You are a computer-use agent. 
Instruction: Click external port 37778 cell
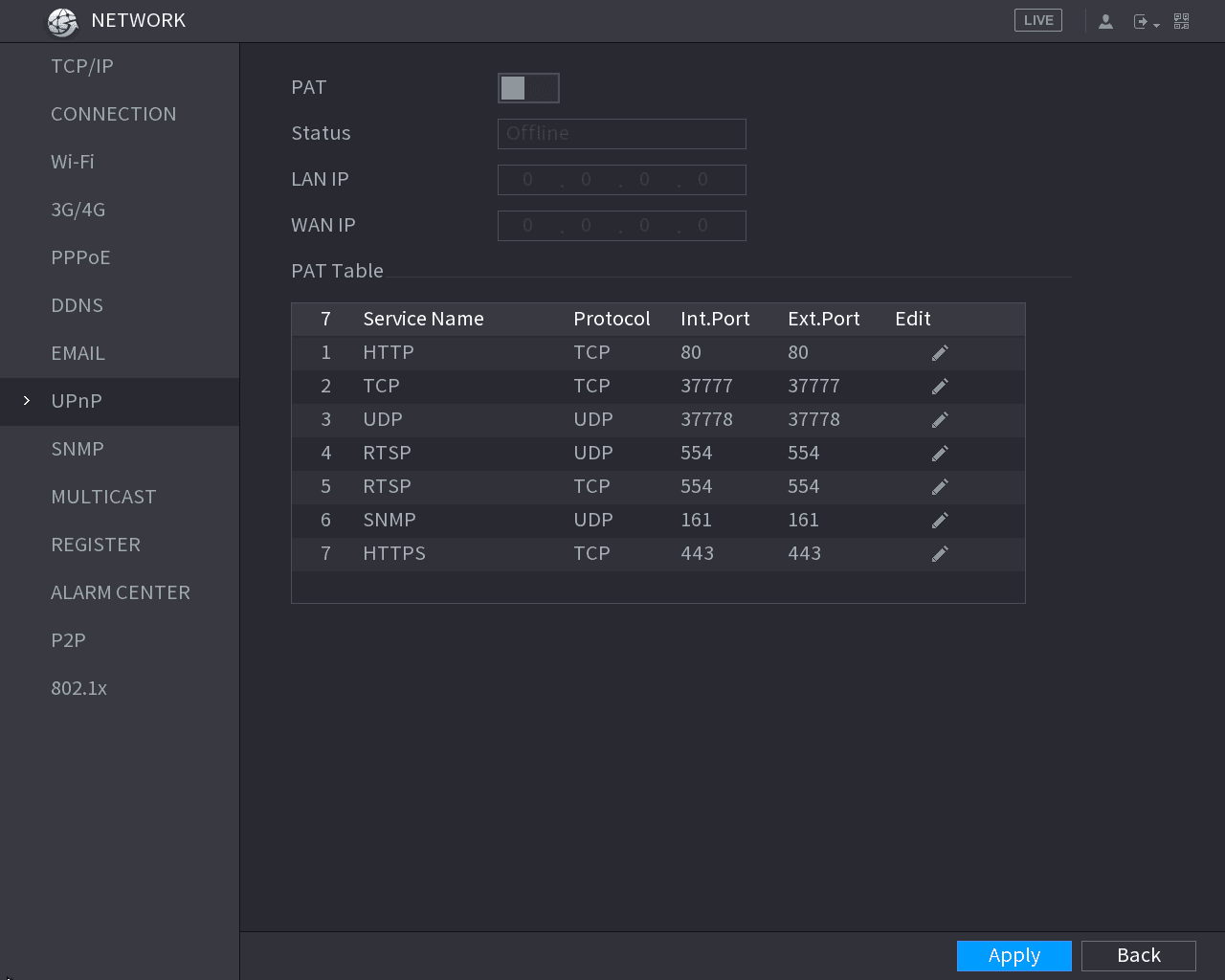click(813, 420)
